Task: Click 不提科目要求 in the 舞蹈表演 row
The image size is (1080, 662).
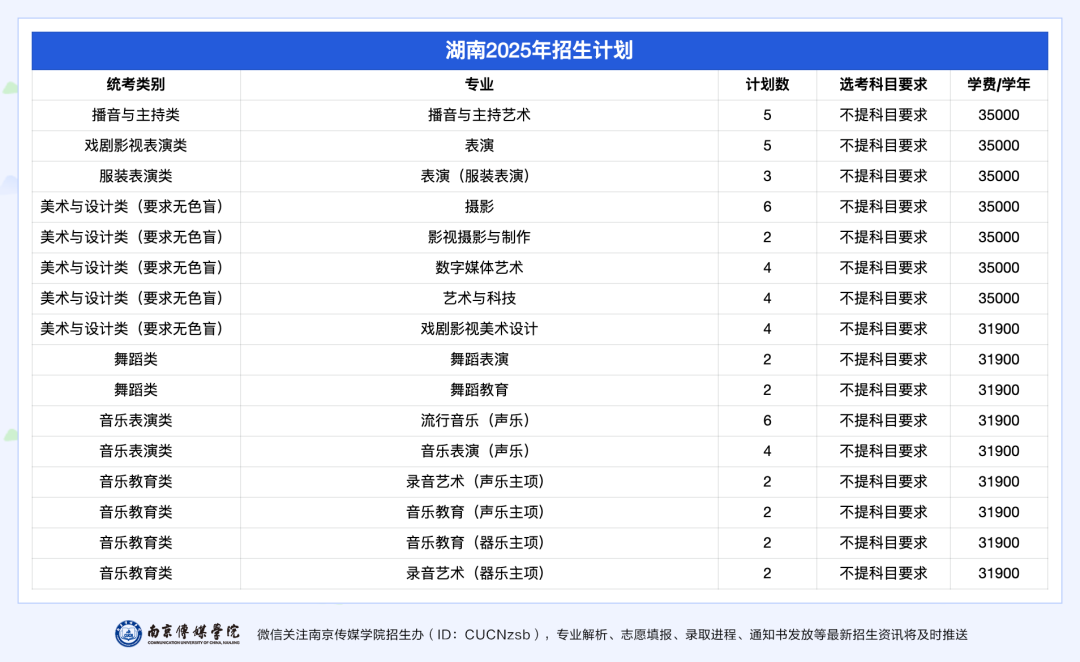Action: coord(883,359)
